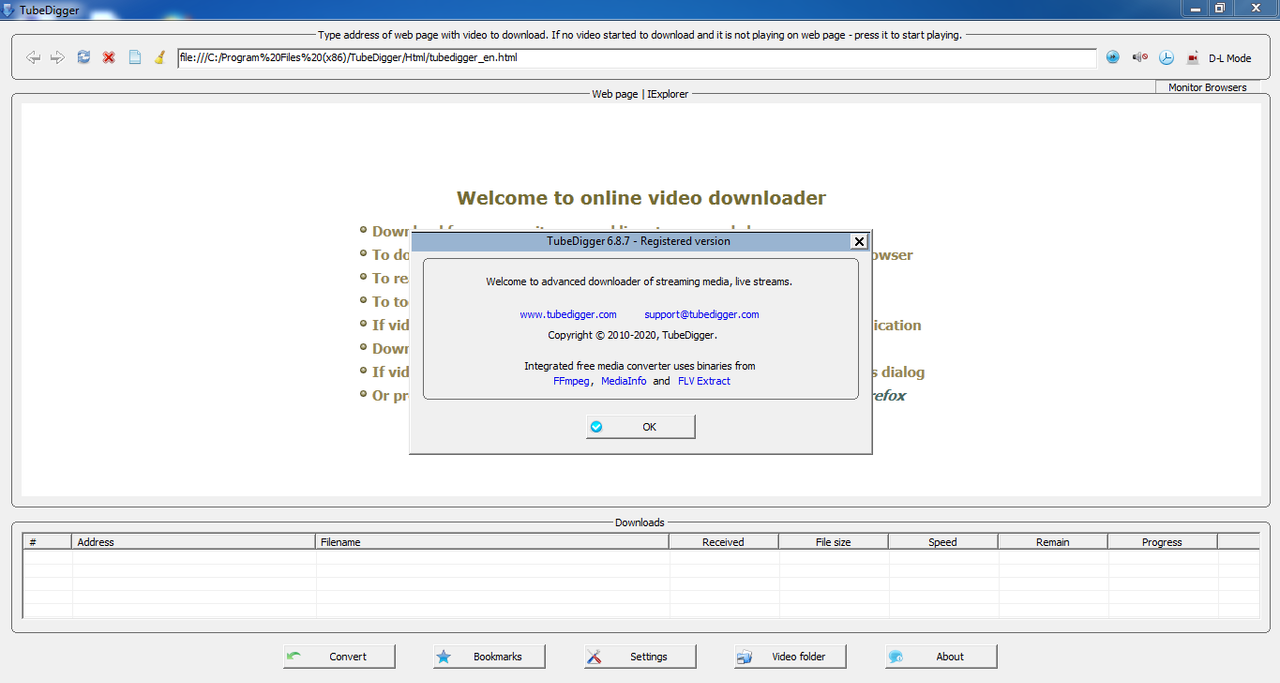Click the blue Go arrow next to address bar
The image size is (1280, 683).
1113,58
